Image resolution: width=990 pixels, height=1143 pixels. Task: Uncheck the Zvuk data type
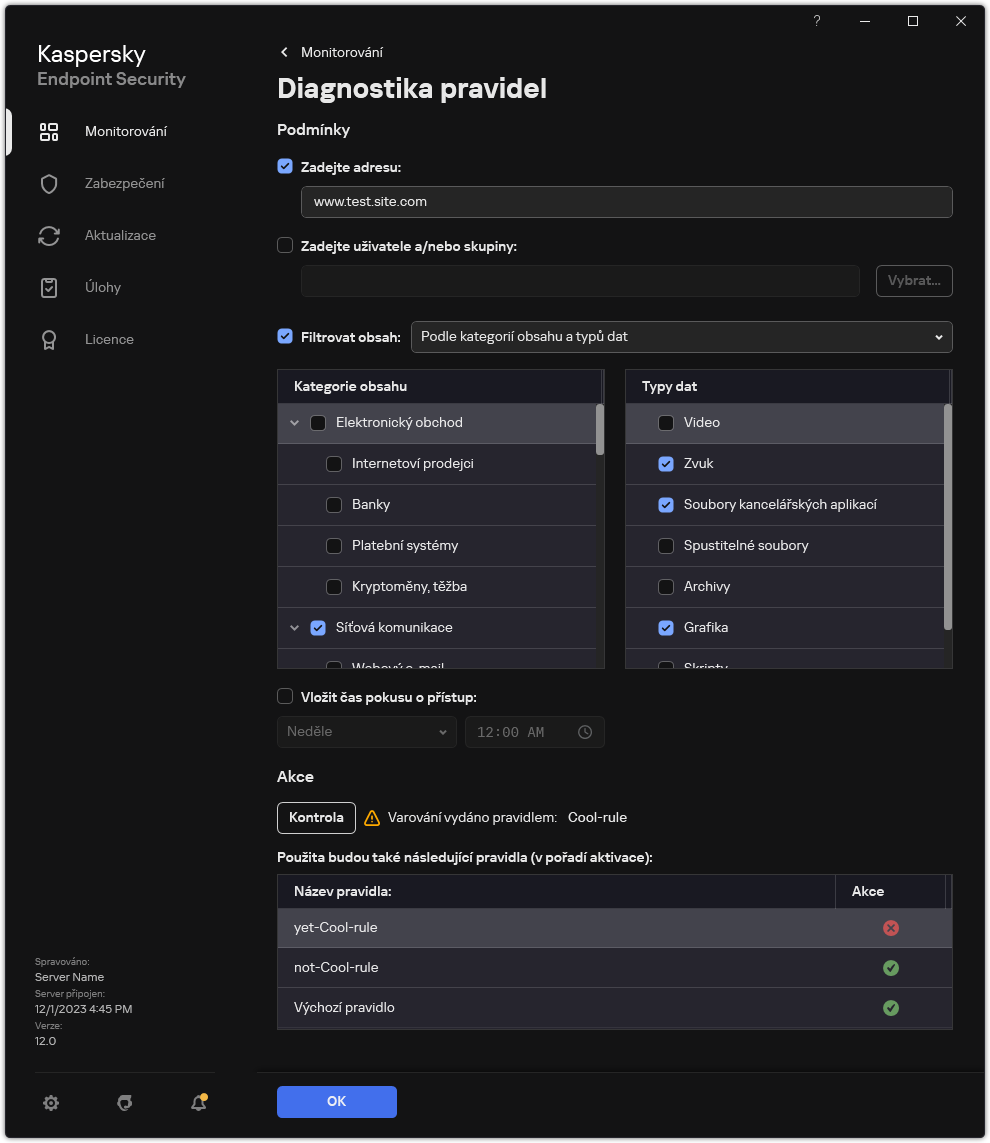[x=666, y=463]
